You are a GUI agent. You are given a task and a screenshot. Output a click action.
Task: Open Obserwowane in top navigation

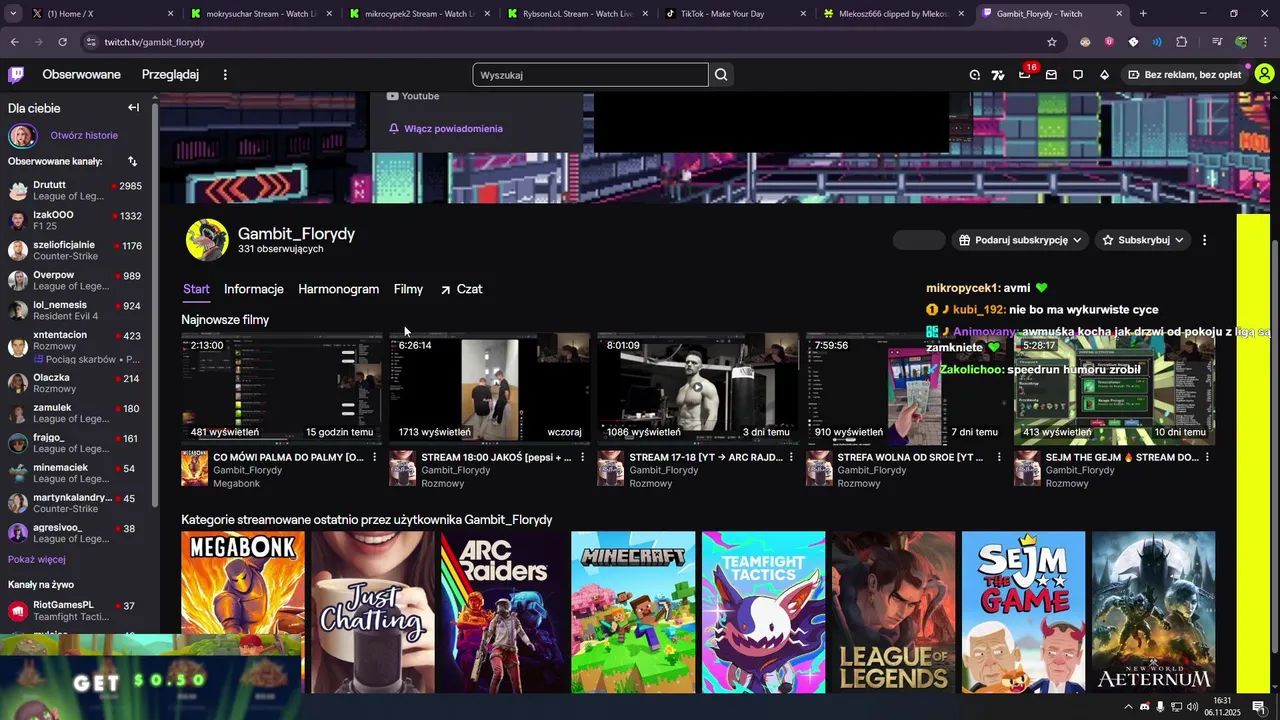(81, 75)
